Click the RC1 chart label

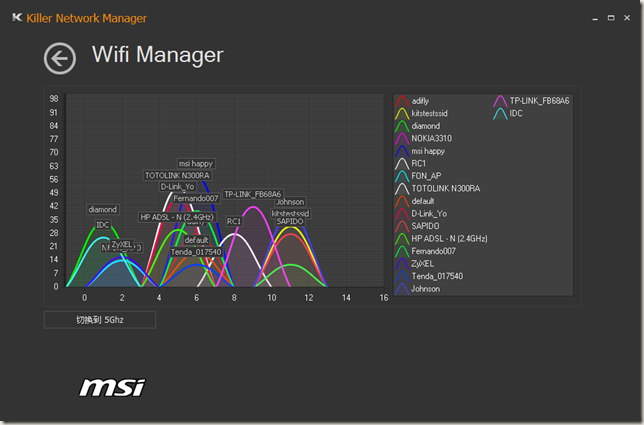(x=234, y=222)
